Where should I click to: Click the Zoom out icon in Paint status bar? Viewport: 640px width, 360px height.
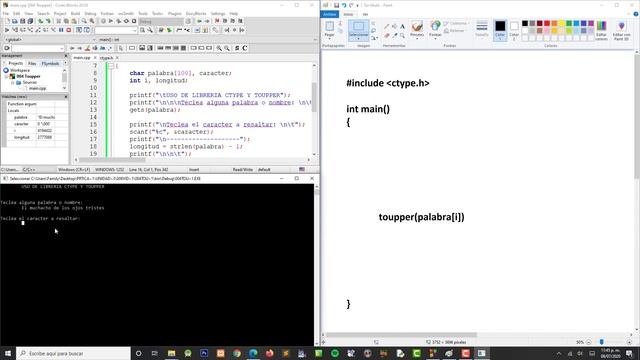[x=589, y=342]
